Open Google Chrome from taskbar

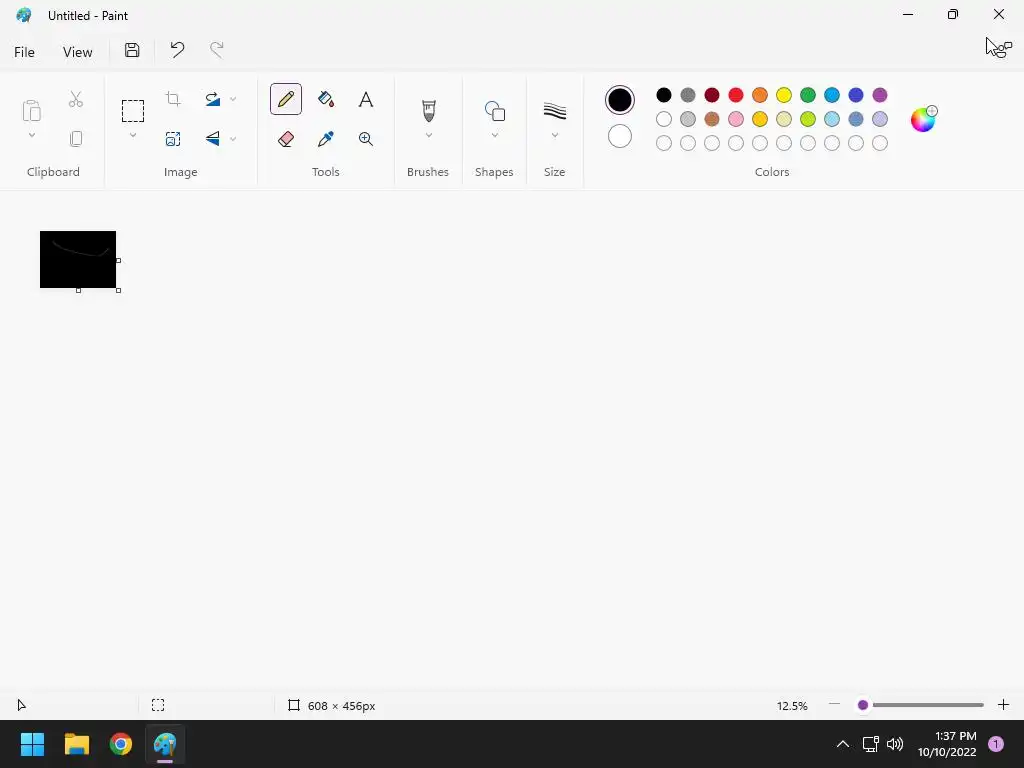(121, 744)
